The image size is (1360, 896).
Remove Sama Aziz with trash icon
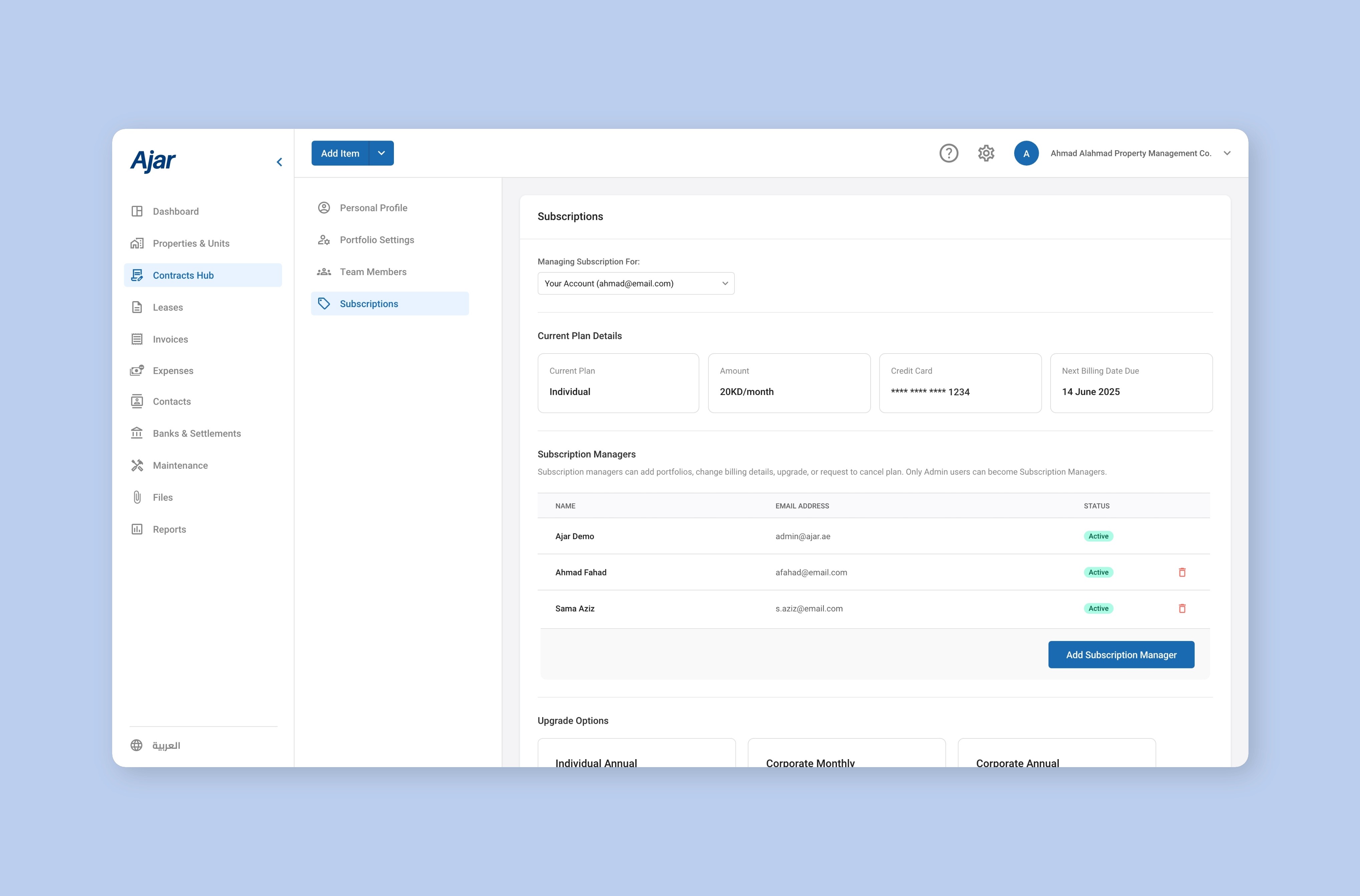(1182, 608)
